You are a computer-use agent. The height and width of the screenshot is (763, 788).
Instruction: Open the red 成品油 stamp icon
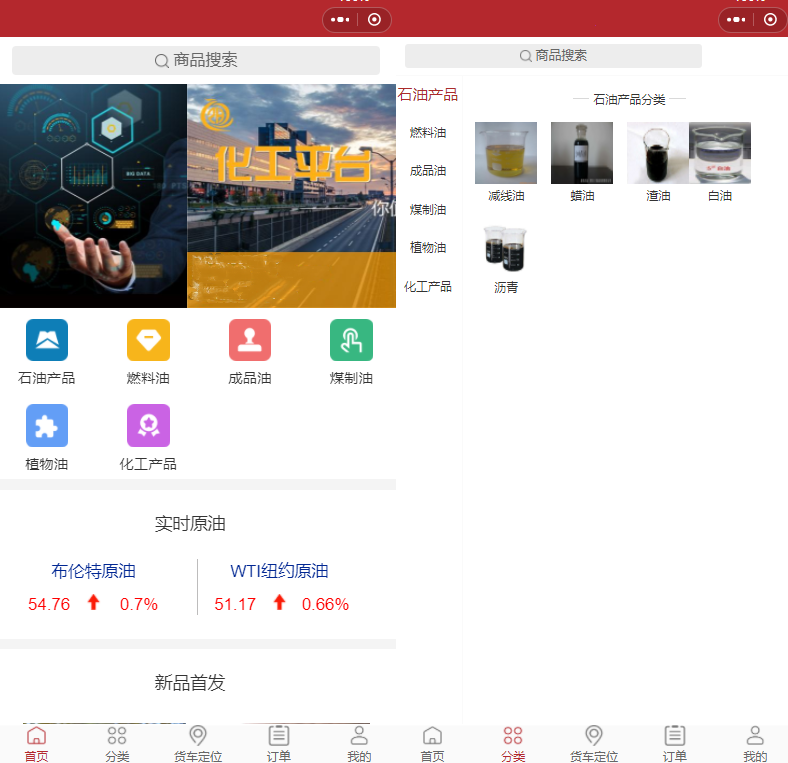click(250, 340)
